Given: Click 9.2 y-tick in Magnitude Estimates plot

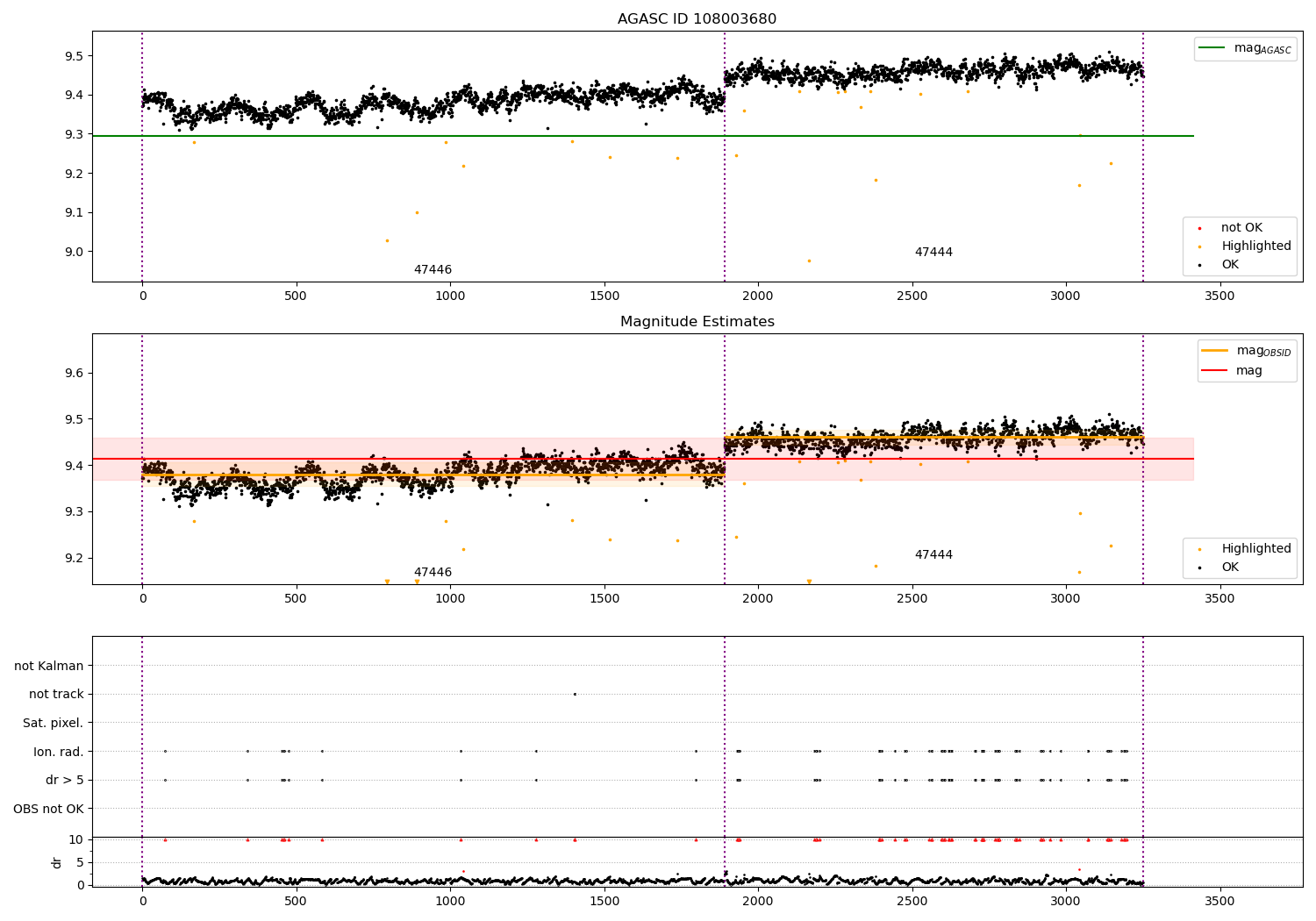Looking at the screenshot, I should (x=74, y=558).
